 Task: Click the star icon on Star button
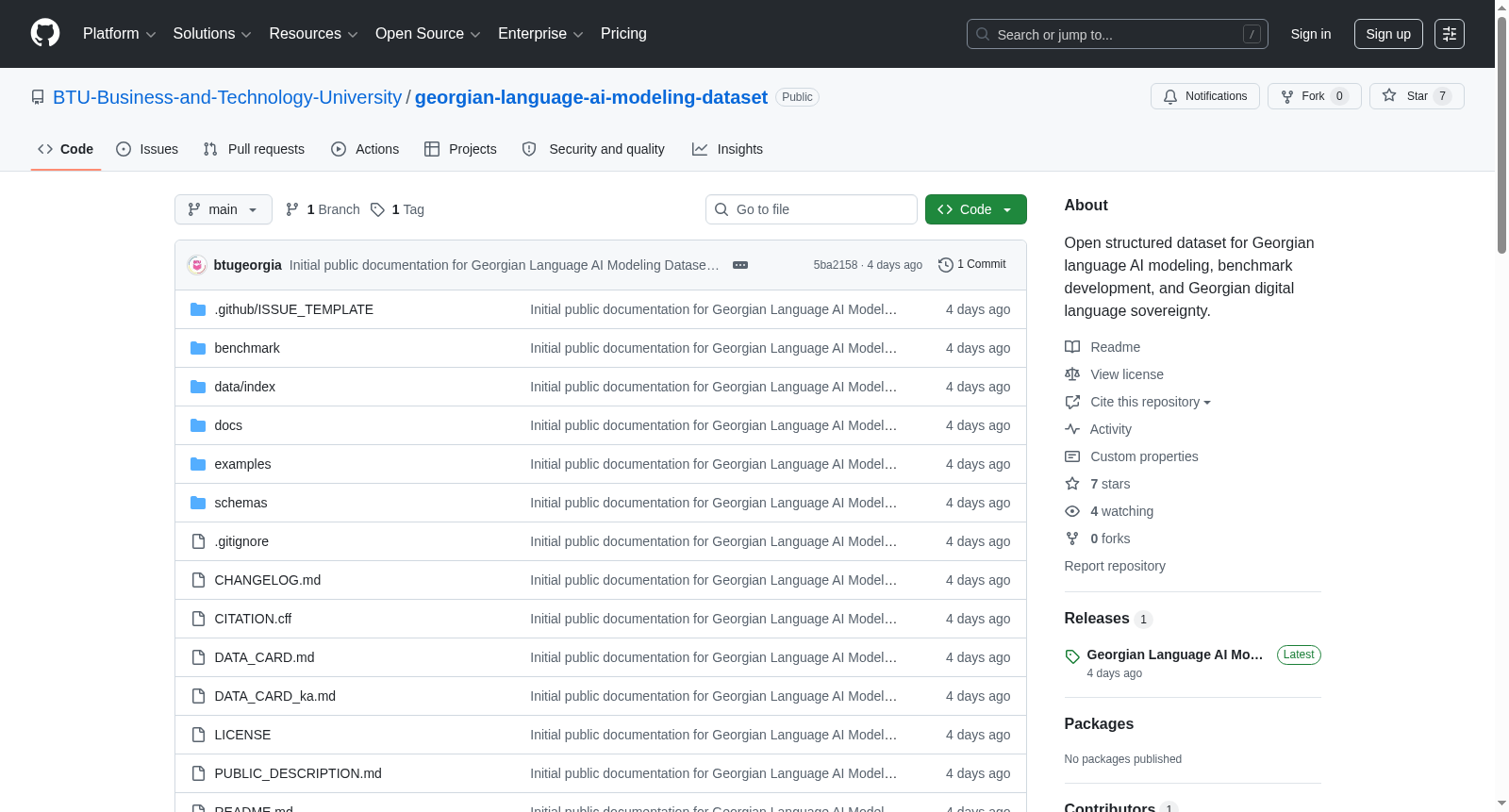(x=1389, y=95)
